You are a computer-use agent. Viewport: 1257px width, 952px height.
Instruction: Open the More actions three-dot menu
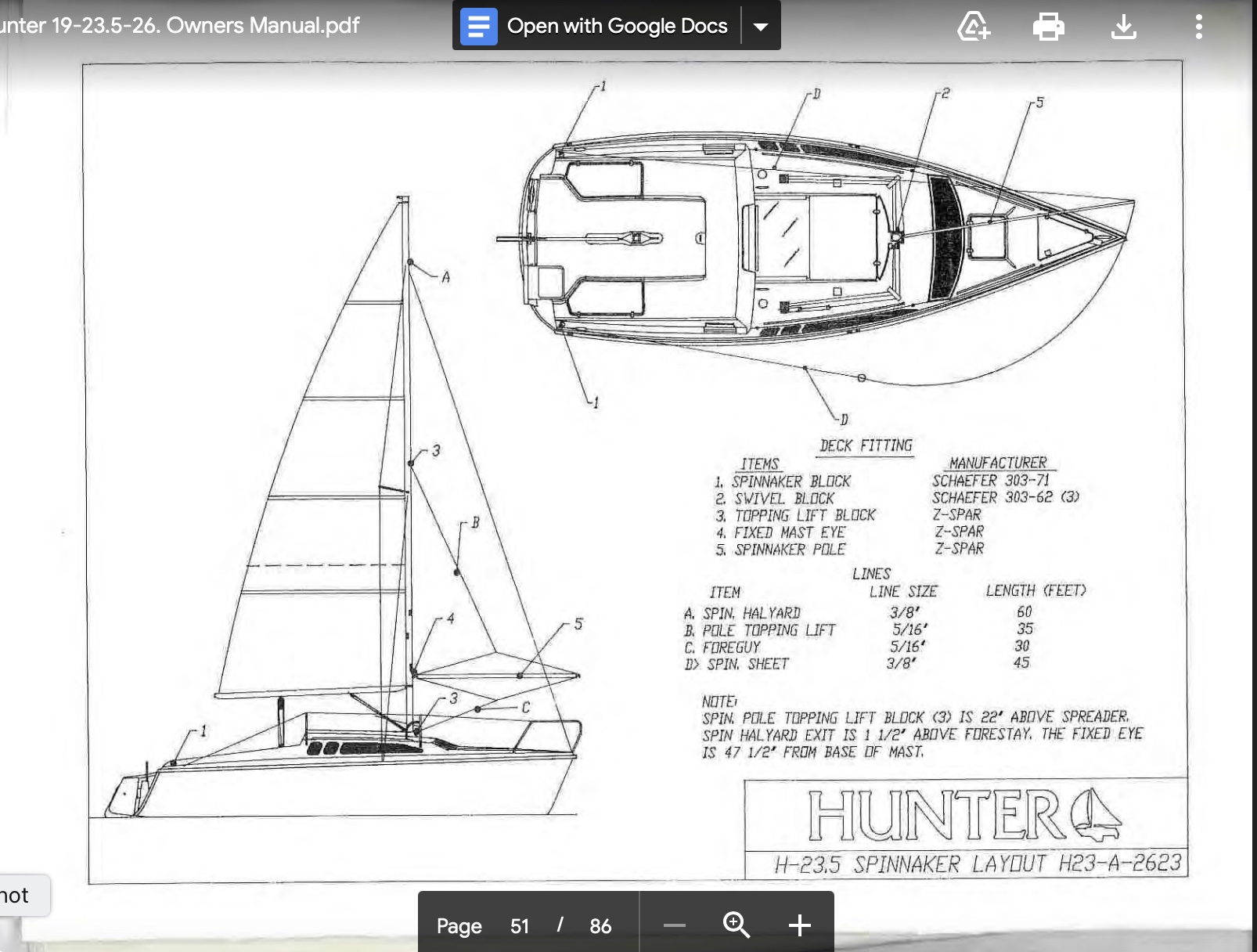pyautogui.click(x=1198, y=27)
